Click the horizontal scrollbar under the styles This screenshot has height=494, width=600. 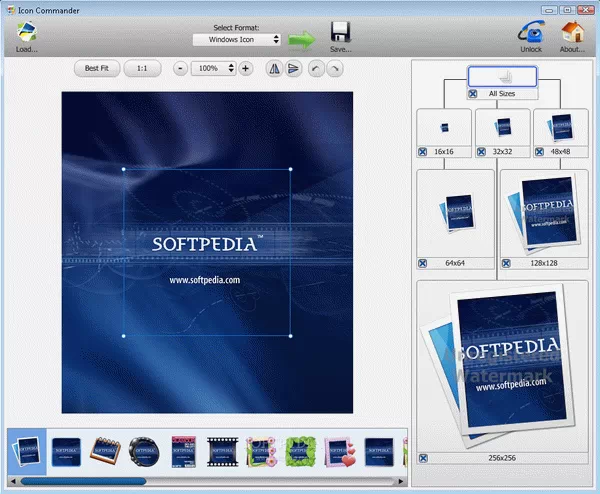pyautogui.click(x=84, y=481)
